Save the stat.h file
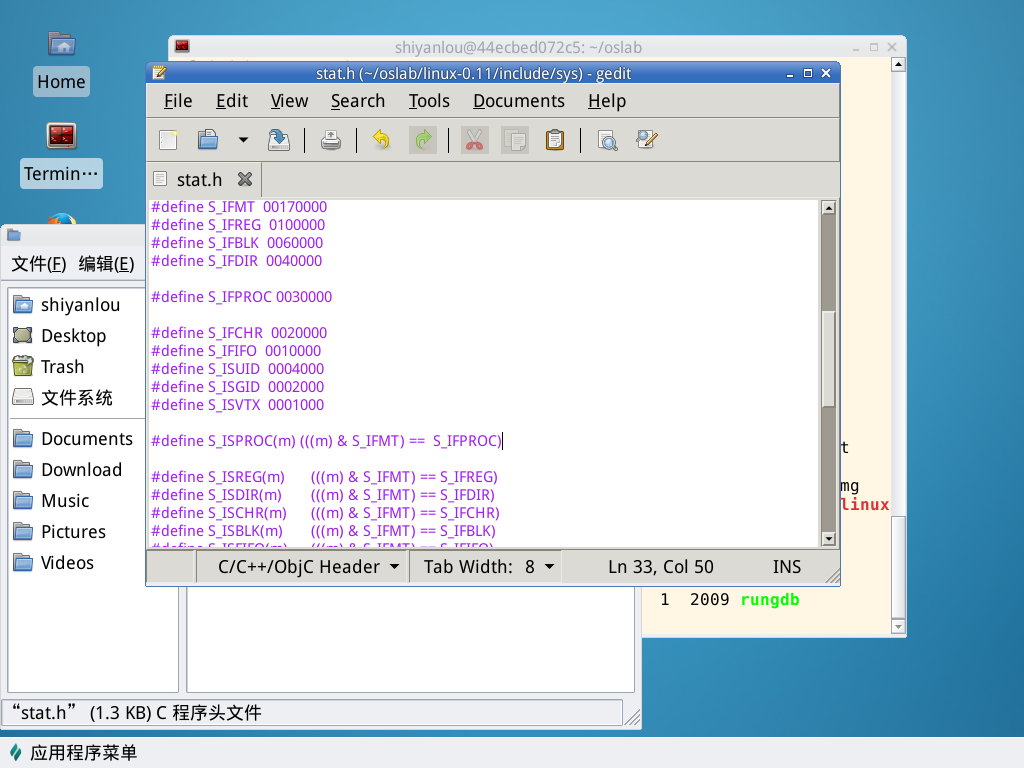Viewport: 1024px width, 768px height. [279, 140]
